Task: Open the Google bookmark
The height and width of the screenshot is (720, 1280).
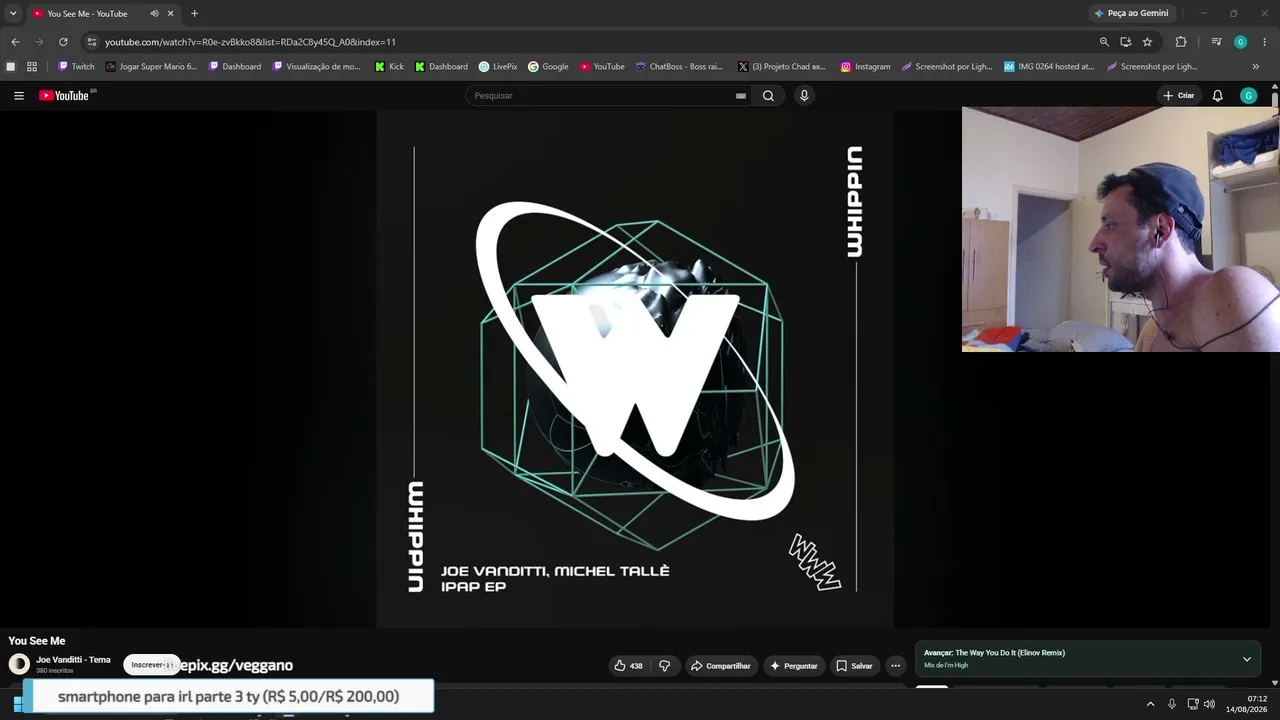Action: tap(548, 67)
